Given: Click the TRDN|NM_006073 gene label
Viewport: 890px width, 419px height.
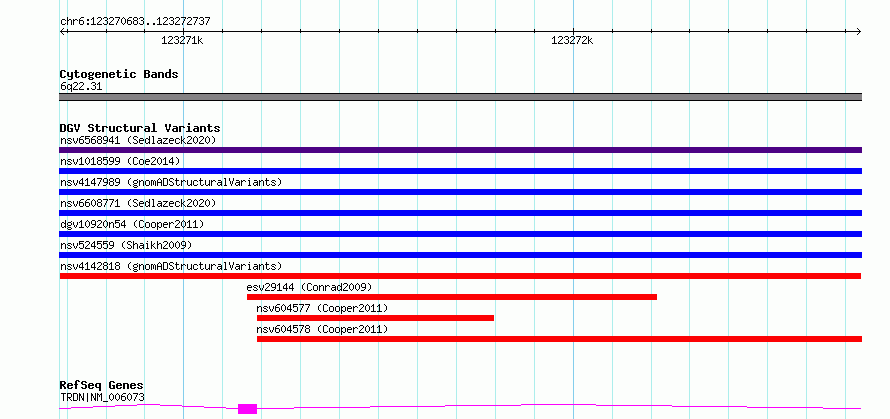Looking at the screenshot, I should click(x=102, y=397).
